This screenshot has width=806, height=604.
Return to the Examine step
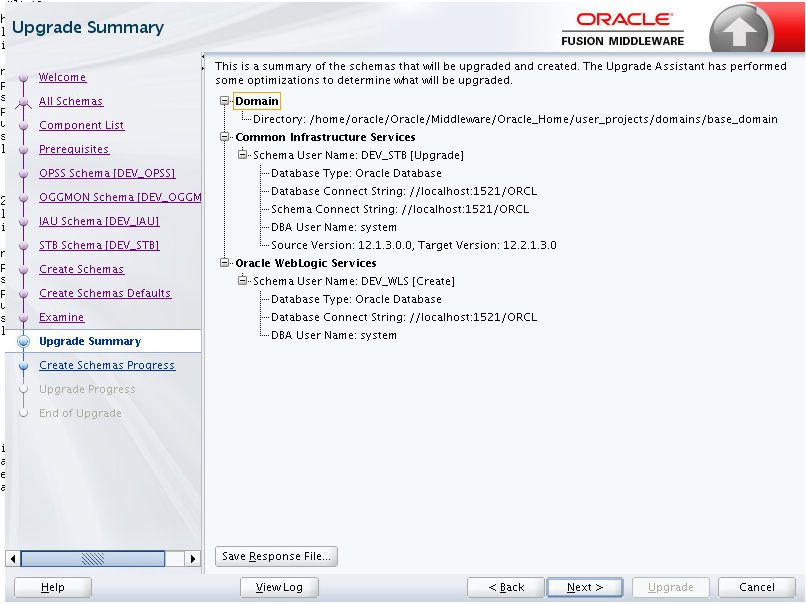tap(61, 317)
